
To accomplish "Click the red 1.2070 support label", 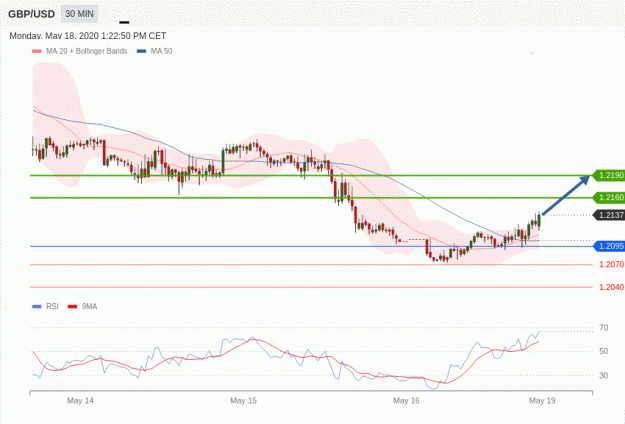I will (x=611, y=264).
